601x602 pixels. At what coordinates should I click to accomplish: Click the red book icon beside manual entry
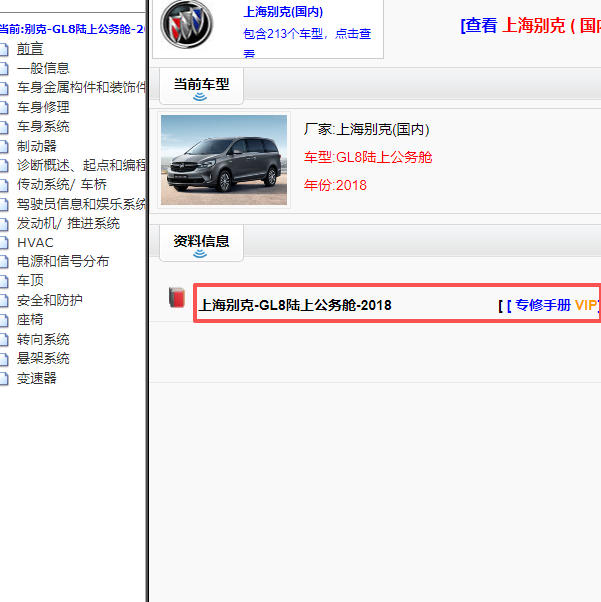177,297
